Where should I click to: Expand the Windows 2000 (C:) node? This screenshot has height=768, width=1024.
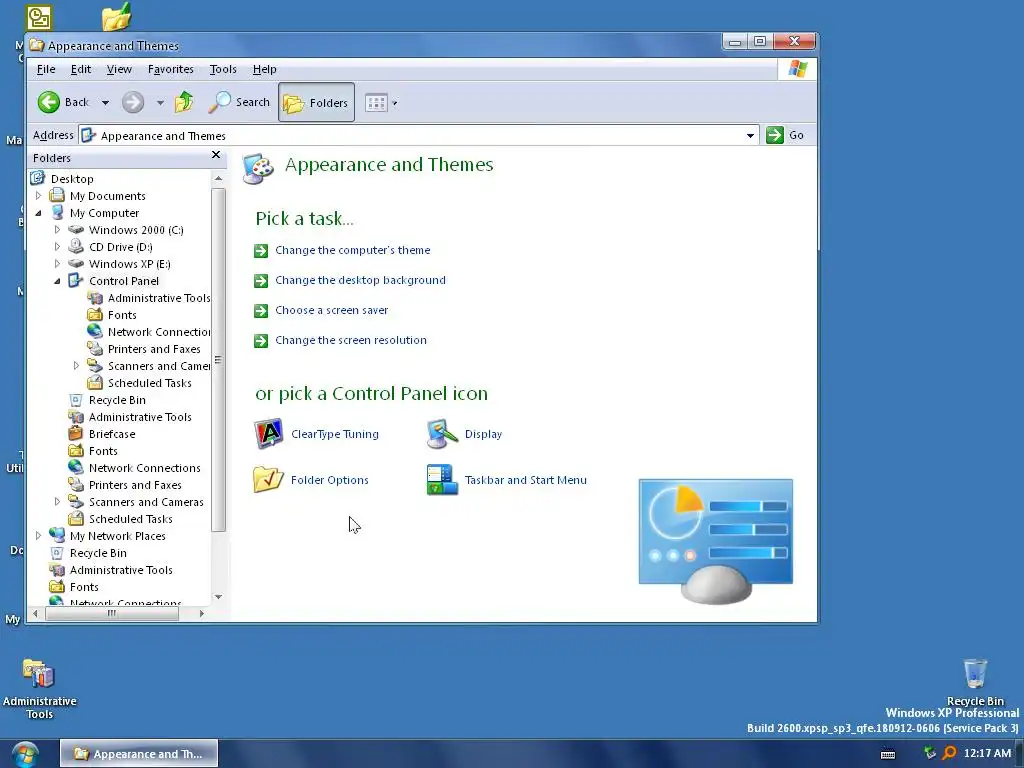click(57, 230)
